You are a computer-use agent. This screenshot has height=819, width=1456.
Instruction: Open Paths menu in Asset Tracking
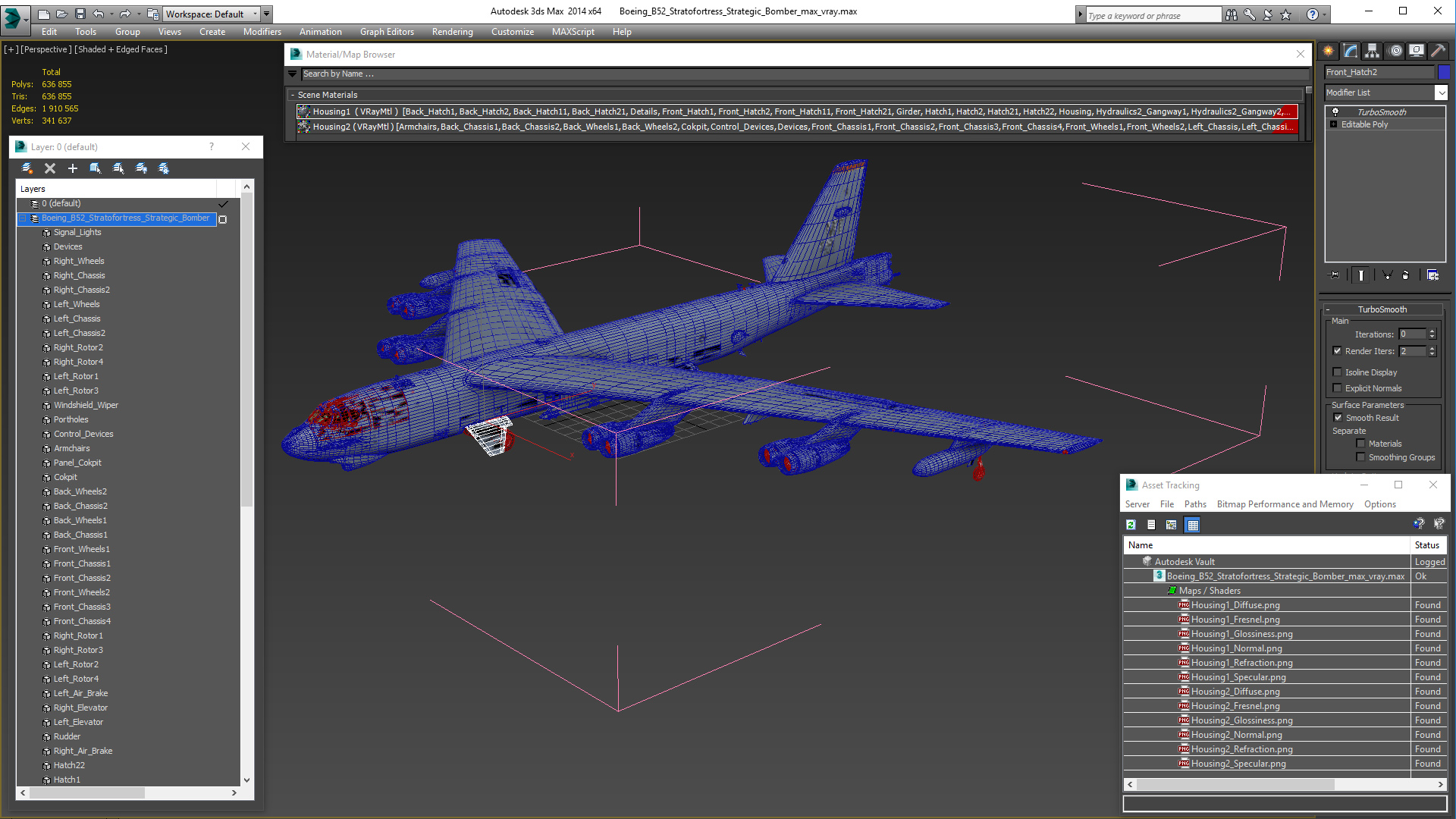point(1195,504)
